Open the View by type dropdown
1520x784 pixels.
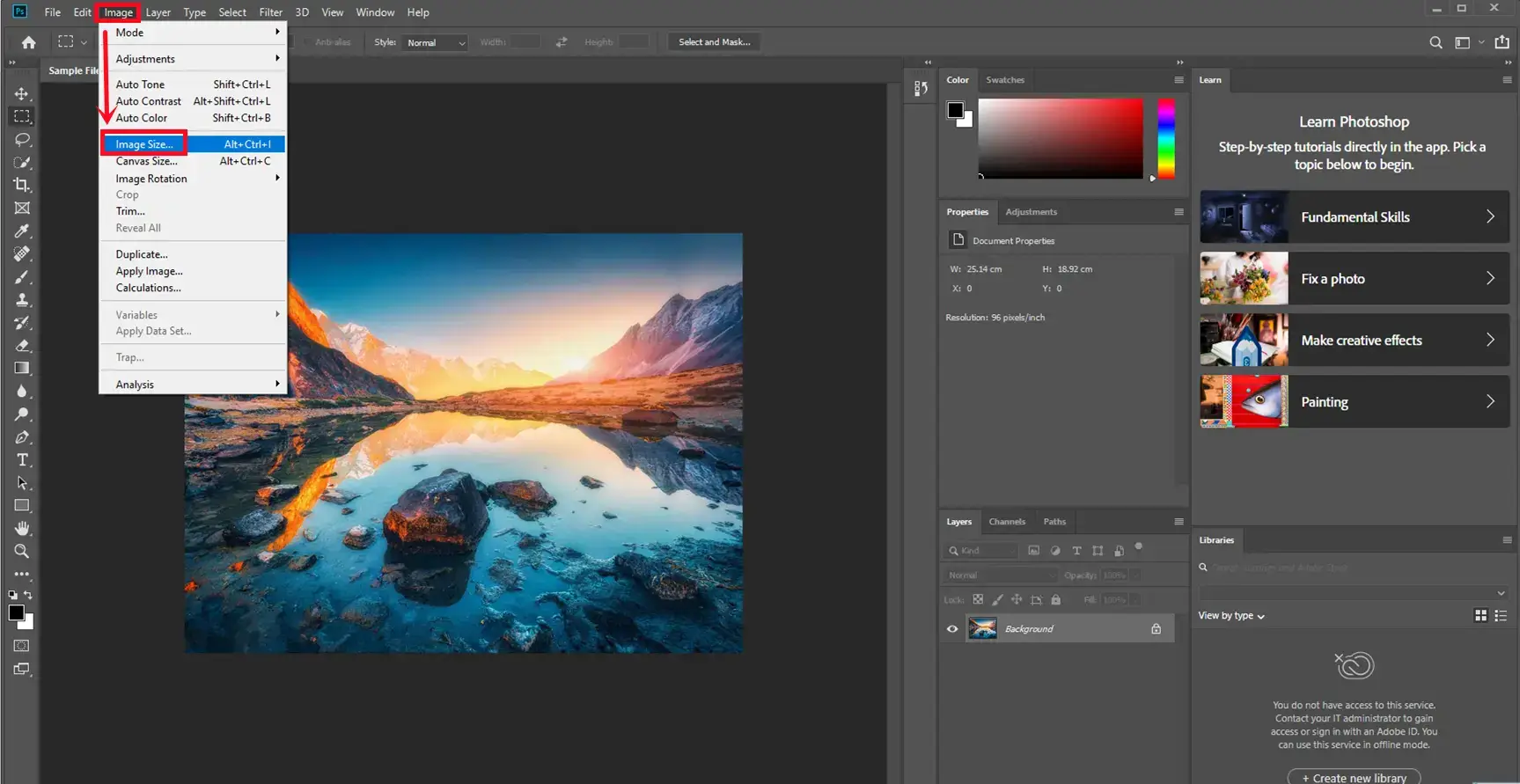(x=1231, y=616)
